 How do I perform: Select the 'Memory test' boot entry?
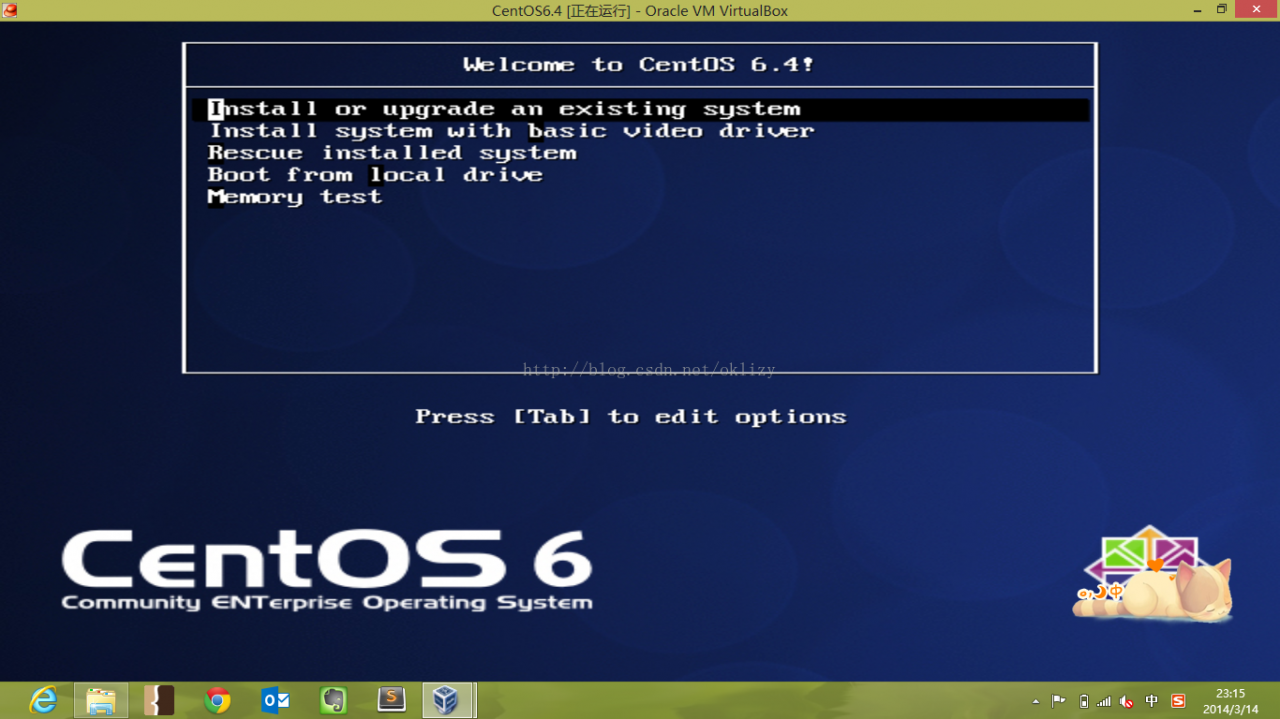tap(295, 197)
